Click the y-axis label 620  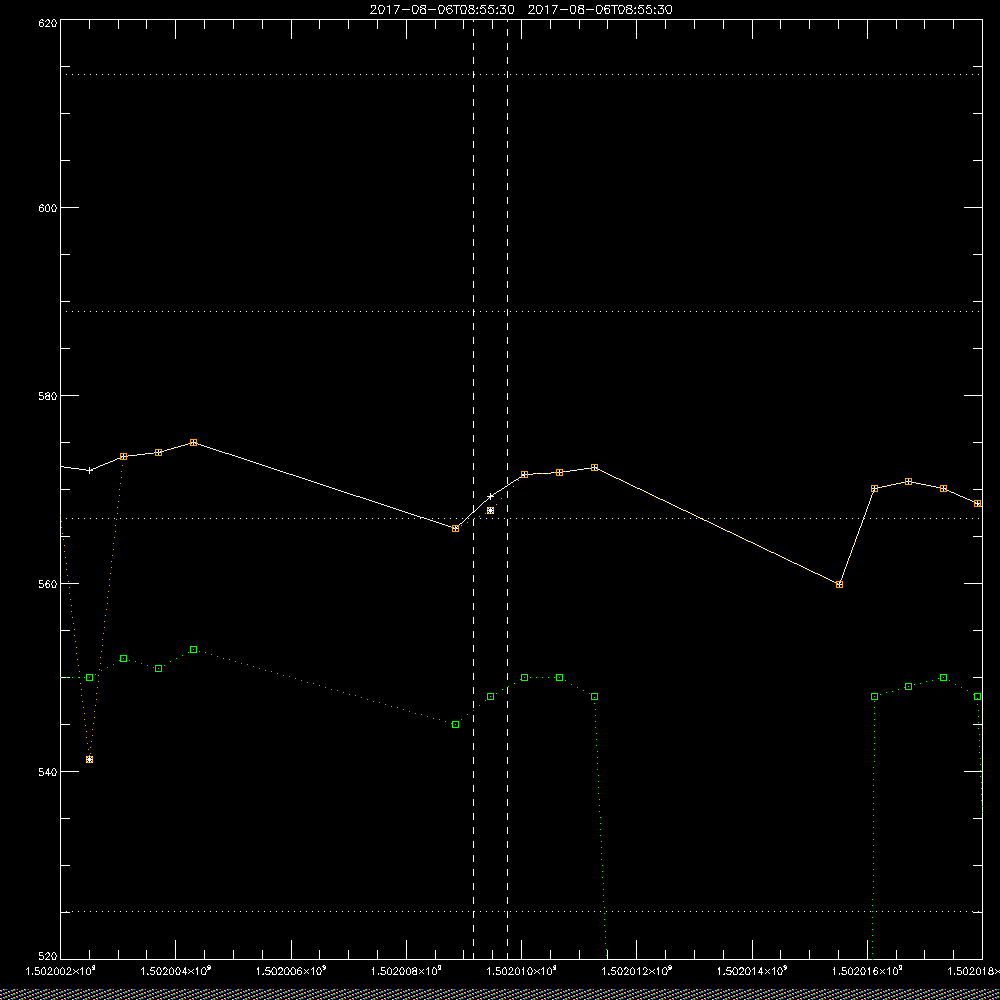(48, 23)
